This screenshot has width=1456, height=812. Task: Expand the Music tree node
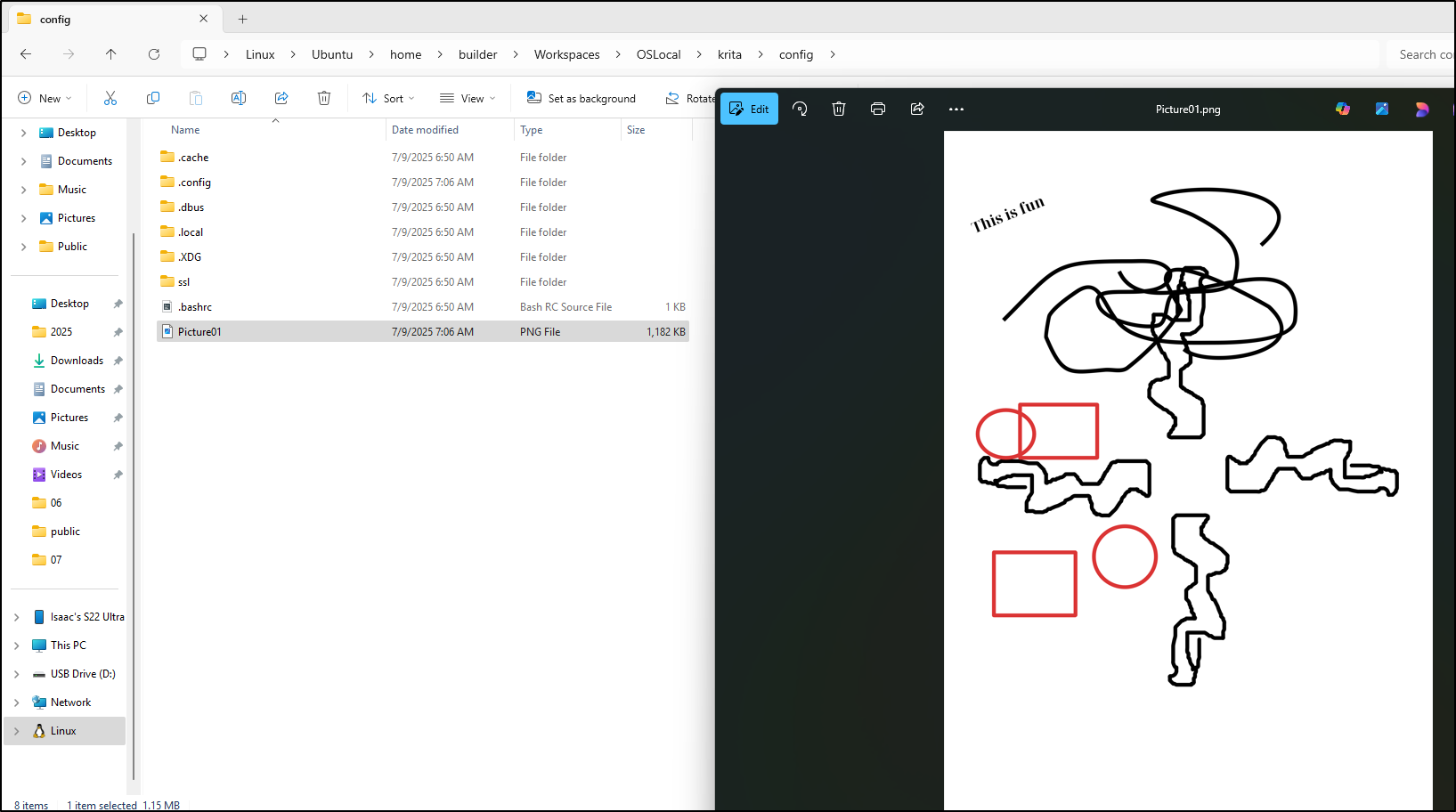pos(23,190)
